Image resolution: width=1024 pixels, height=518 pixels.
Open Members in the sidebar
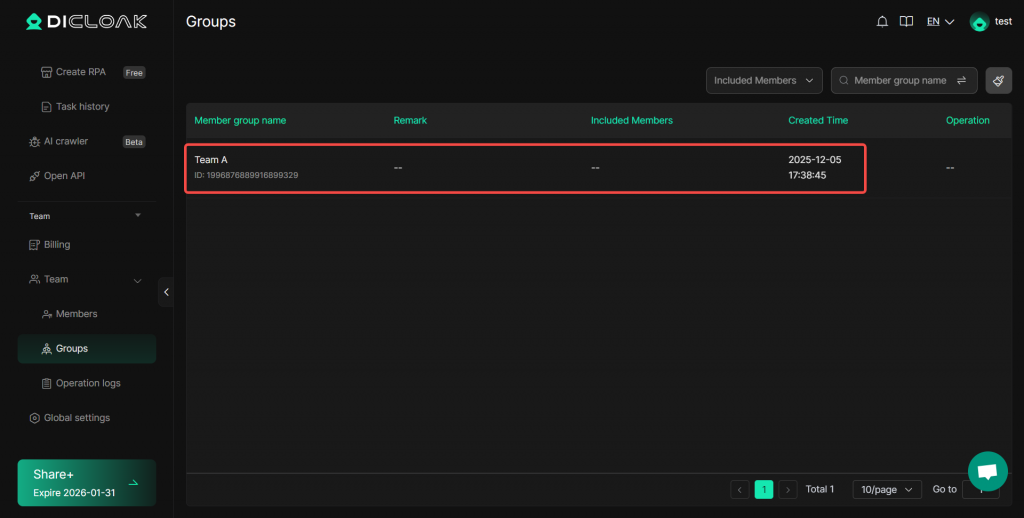[76, 314]
